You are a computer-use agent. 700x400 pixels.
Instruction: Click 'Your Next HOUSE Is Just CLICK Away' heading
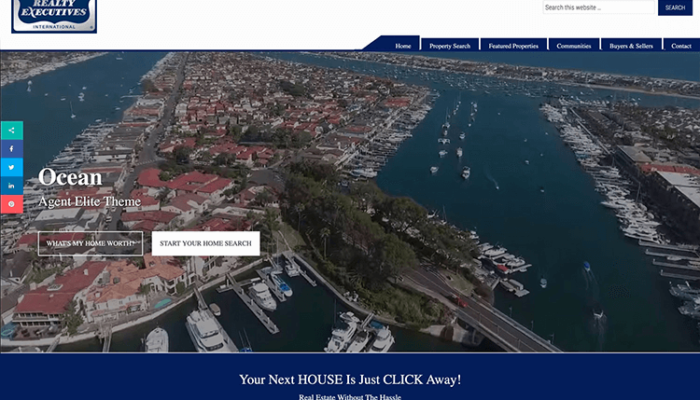point(350,379)
